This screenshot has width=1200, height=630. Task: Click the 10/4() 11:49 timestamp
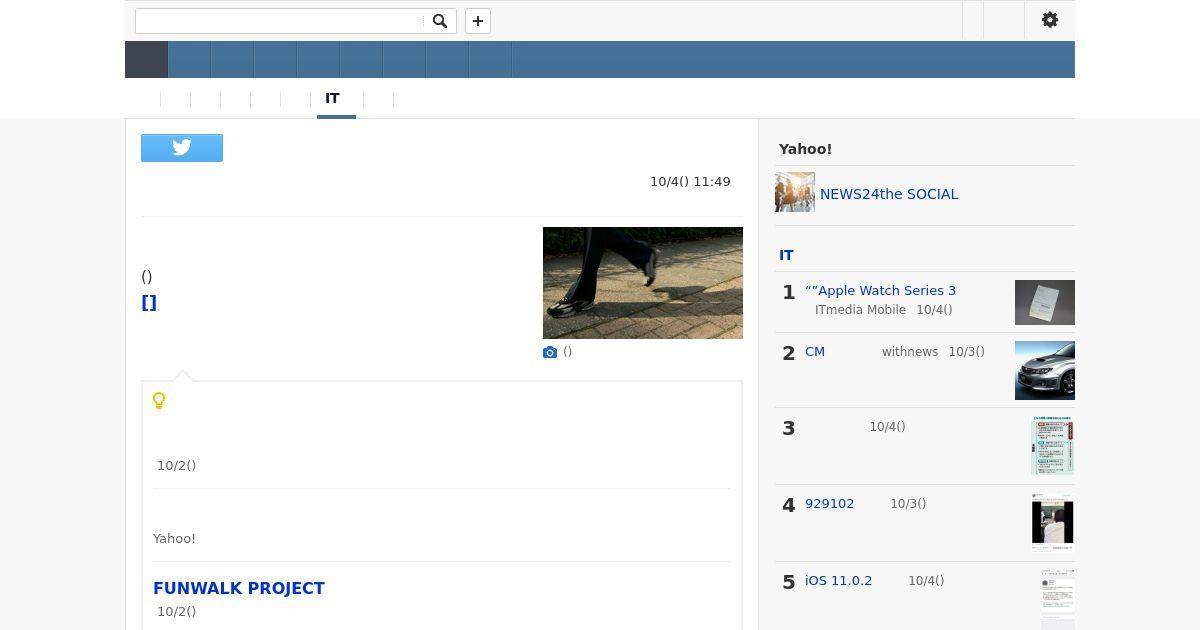coord(690,181)
